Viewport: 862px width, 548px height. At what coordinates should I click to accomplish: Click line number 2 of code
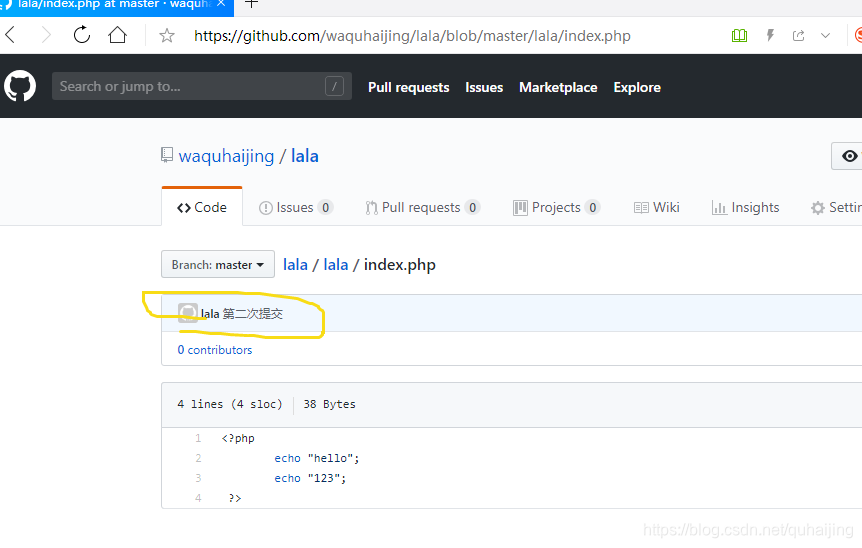pos(198,458)
